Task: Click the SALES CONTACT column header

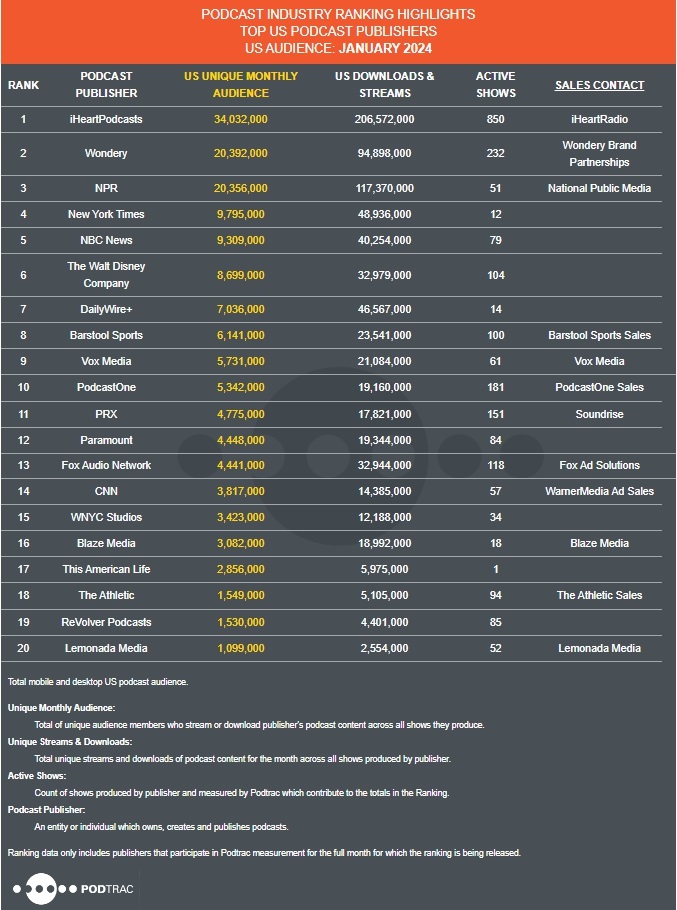Action: click(599, 85)
